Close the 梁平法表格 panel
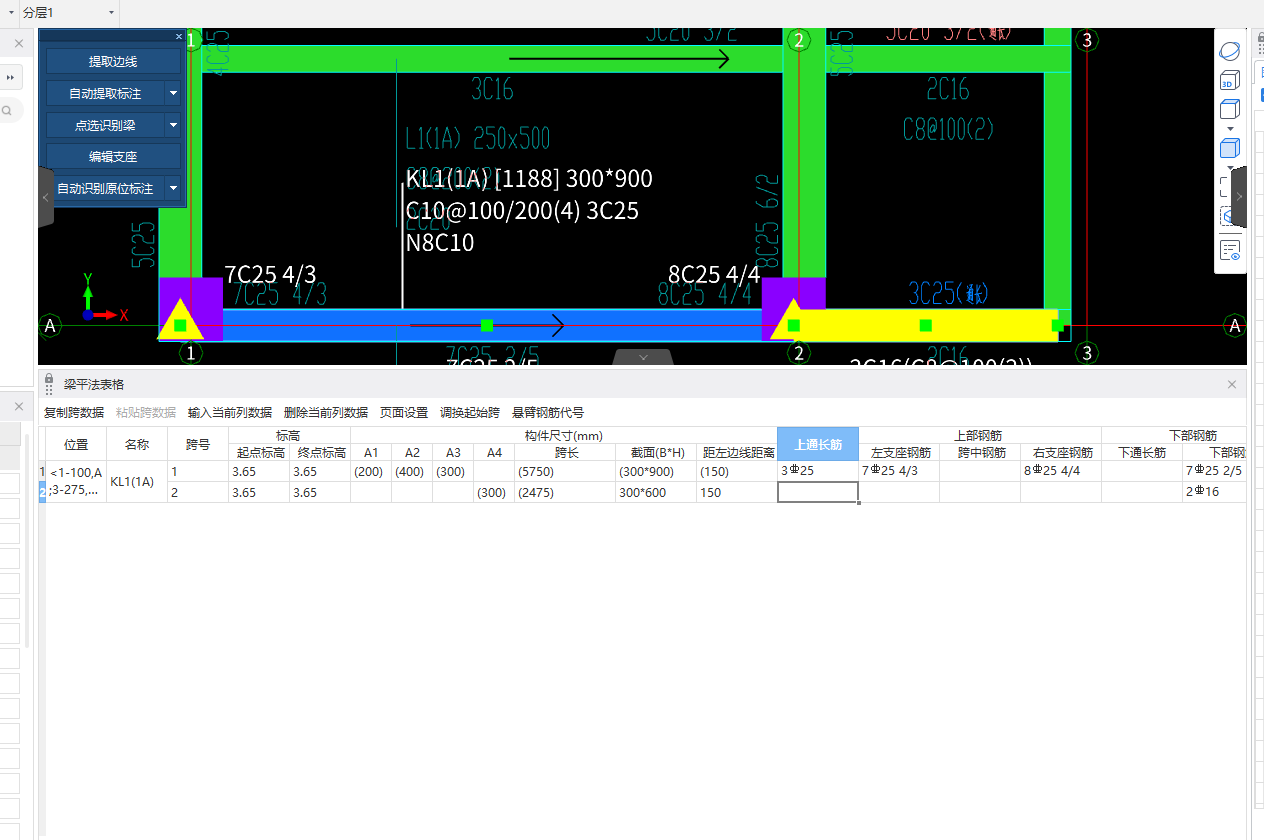 click(x=1232, y=384)
